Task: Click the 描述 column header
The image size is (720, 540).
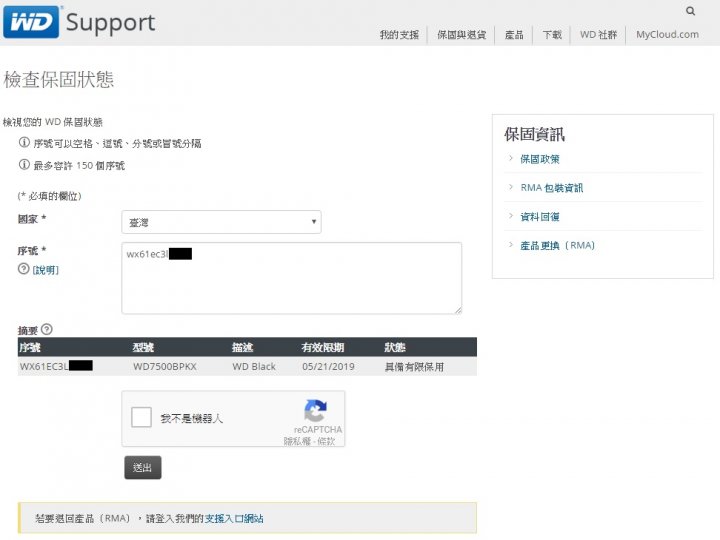Action: point(242,348)
